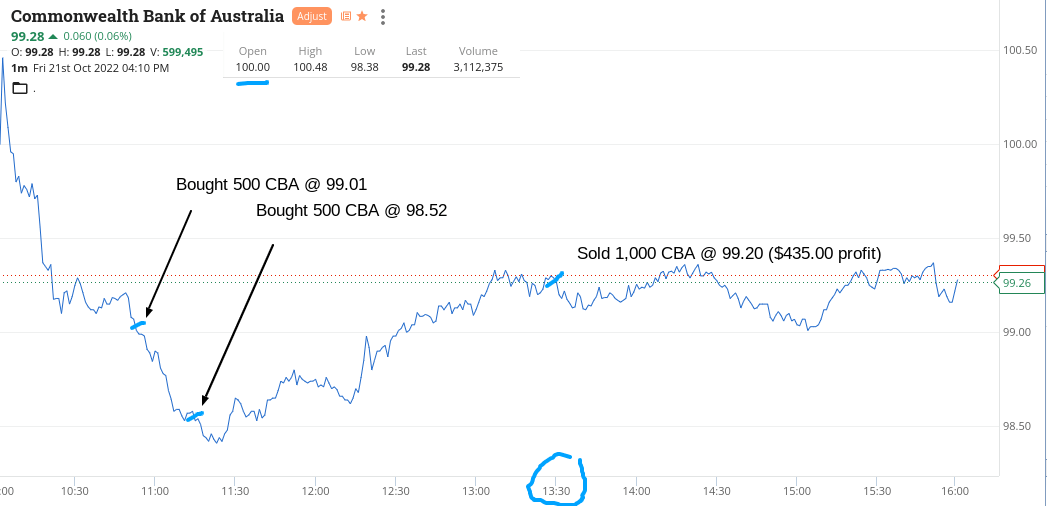
Task: Toggle the favorite star icon
Action: point(362,16)
